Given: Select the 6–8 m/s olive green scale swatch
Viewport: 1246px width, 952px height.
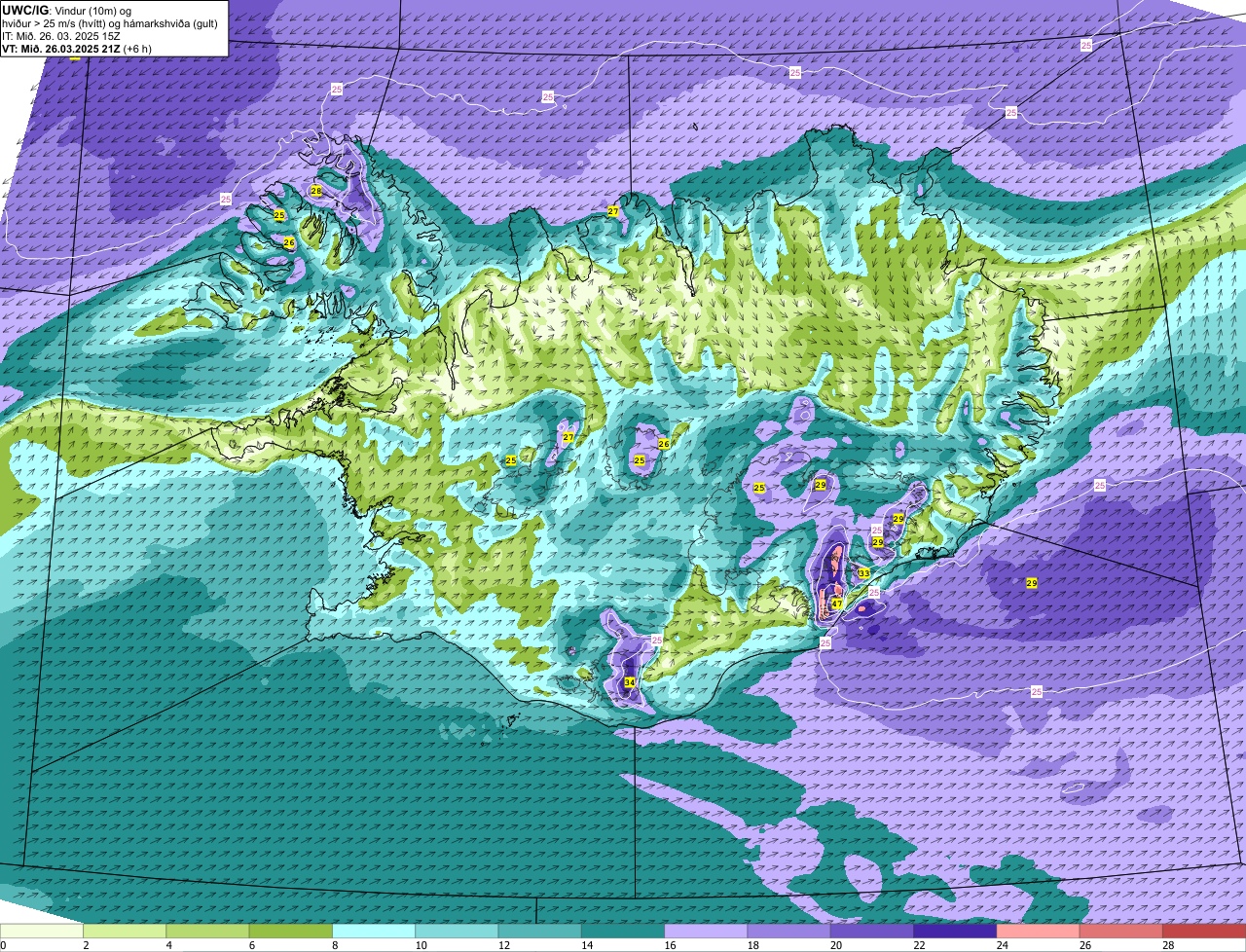Looking at the screenshot, I should pyautogui.click(x=291, y=931).
